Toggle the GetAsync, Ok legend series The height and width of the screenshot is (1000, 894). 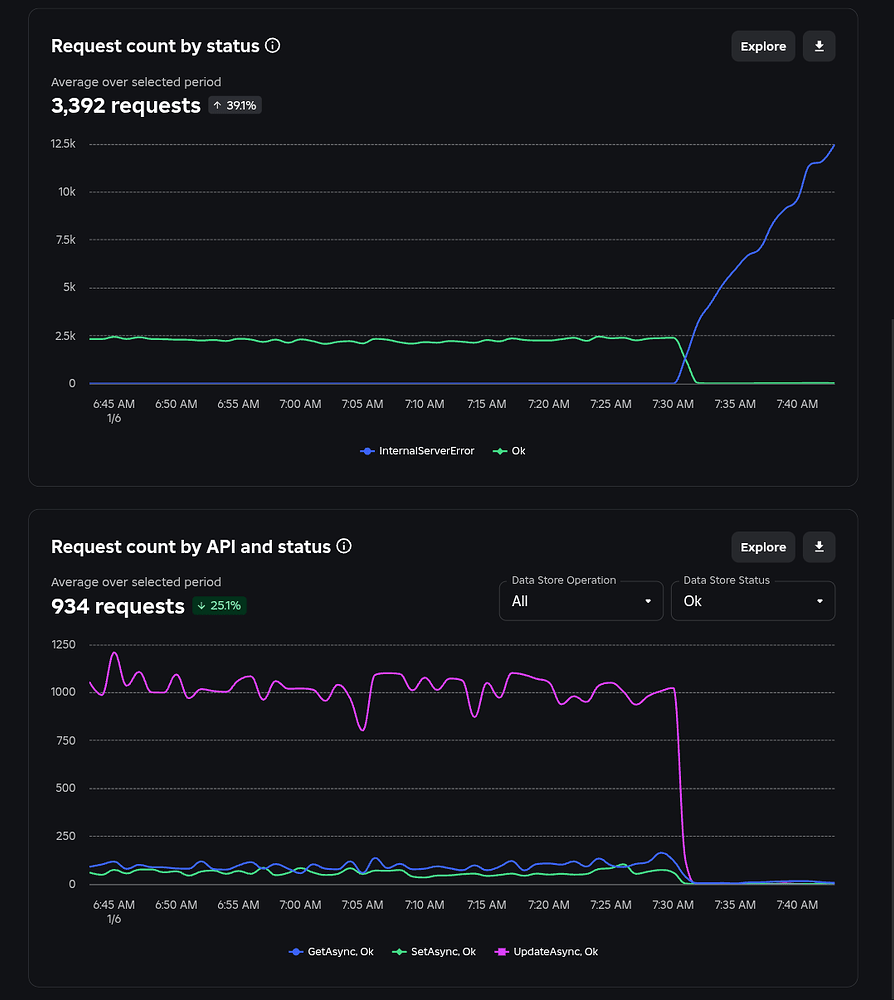(332, 952)
